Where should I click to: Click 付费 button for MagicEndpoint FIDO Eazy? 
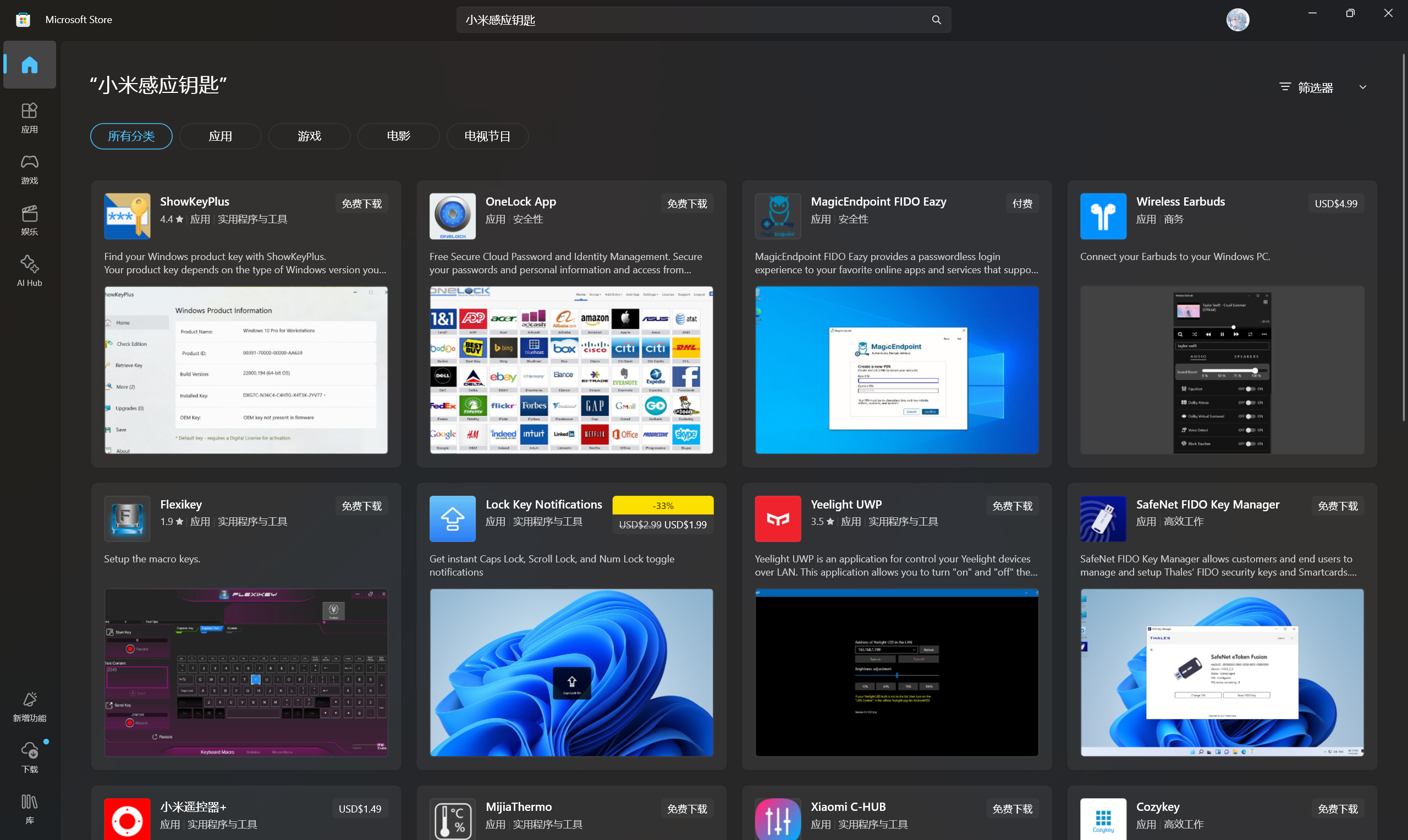point(1022,204)
